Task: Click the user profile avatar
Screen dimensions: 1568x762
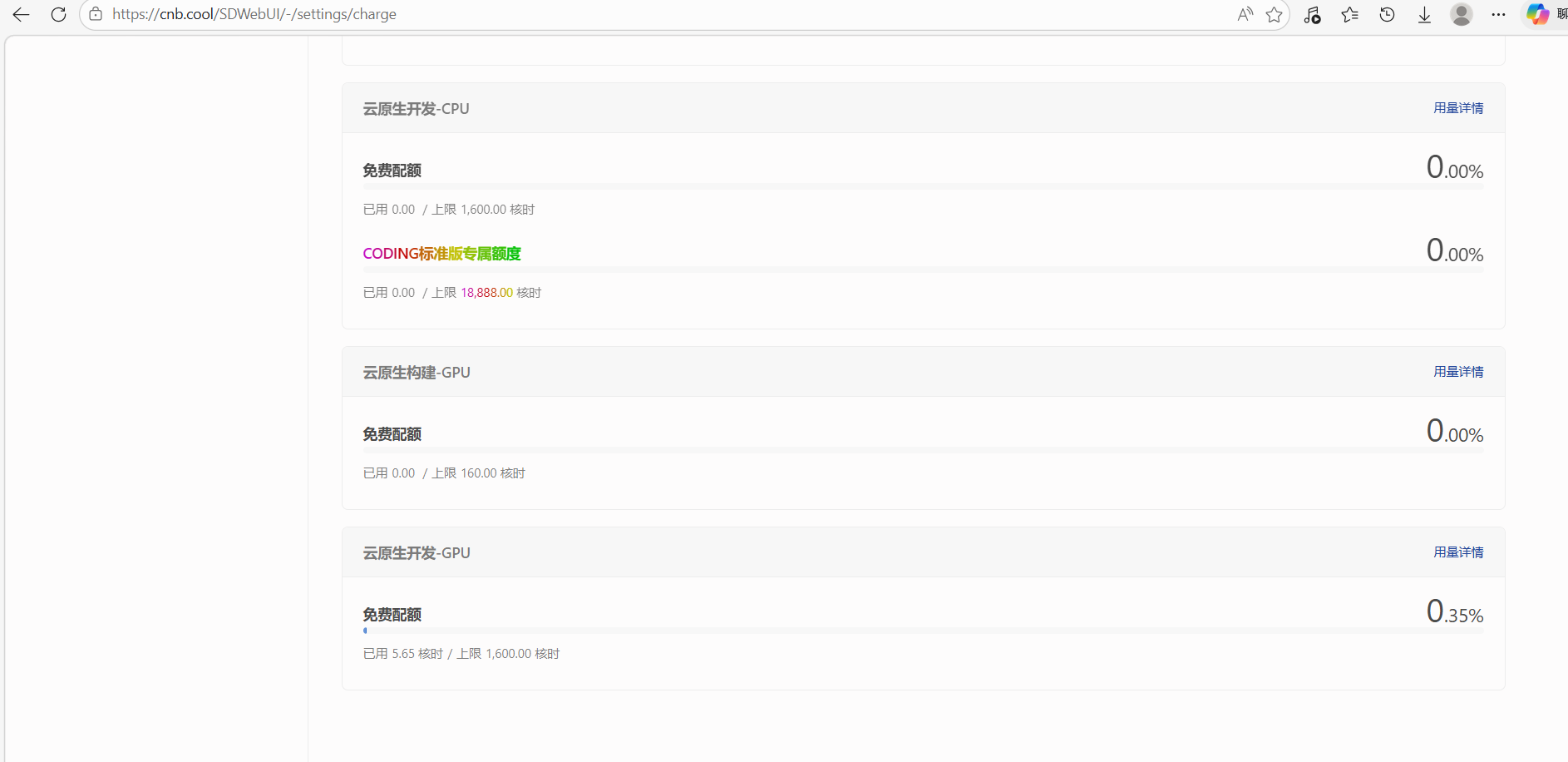Action: [1461, 14]
